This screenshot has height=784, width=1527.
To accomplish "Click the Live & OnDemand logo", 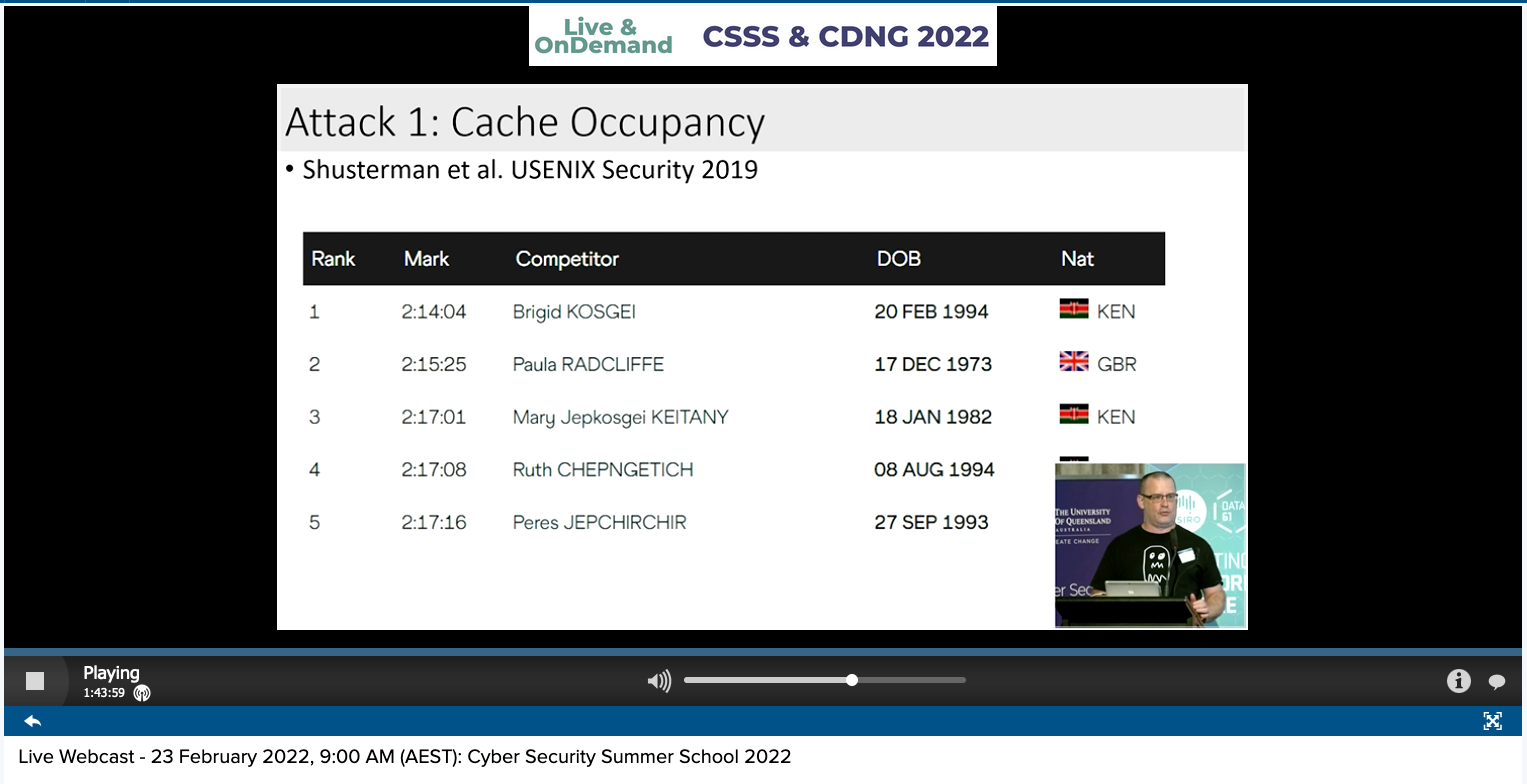I will [603, 36].
